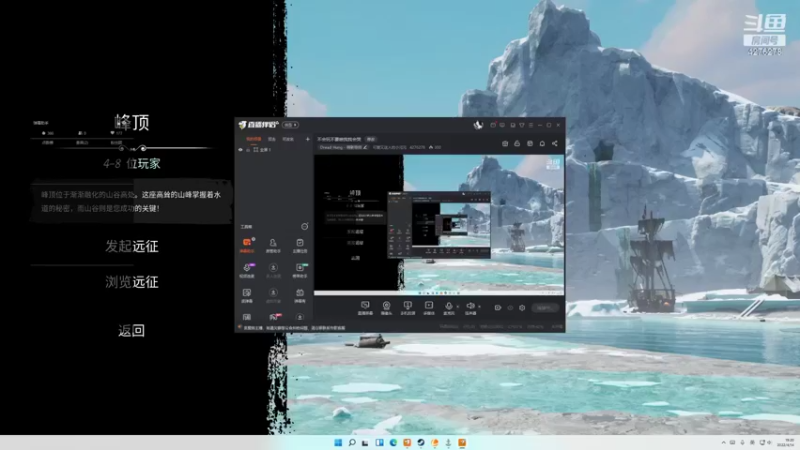
Task: Click the share icon in the header row
Action: [555, 144]
